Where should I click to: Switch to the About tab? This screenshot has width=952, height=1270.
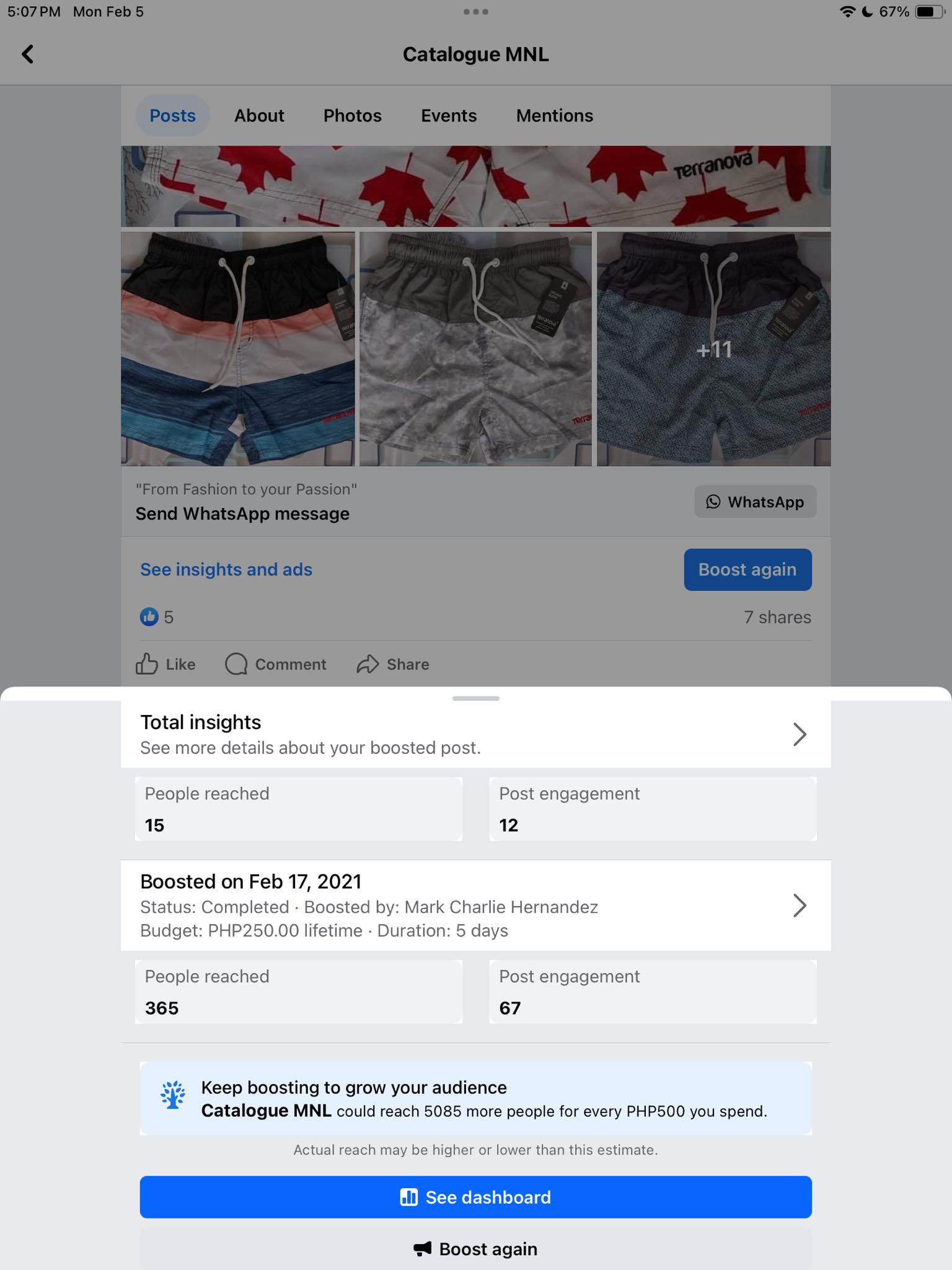coord(259,116)
